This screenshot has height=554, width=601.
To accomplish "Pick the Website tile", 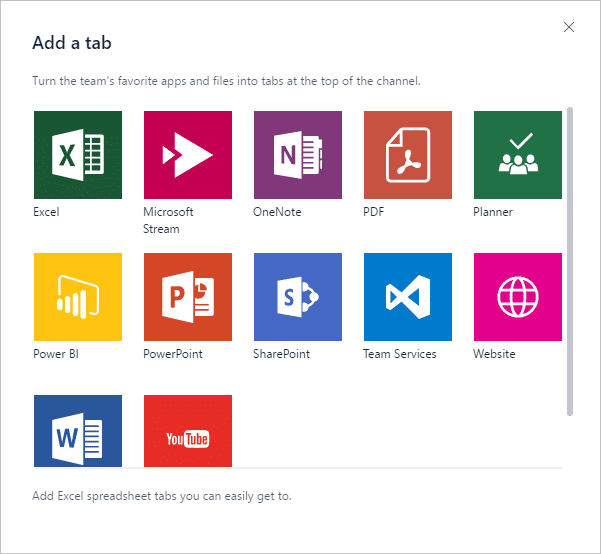I will click(518, 297).
